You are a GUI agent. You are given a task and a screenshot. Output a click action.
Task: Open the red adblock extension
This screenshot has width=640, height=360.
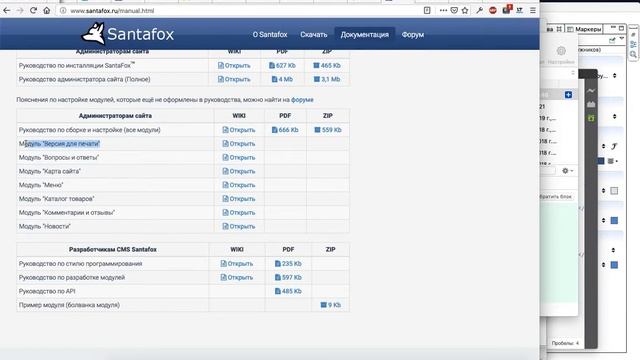tap(493, 11)
